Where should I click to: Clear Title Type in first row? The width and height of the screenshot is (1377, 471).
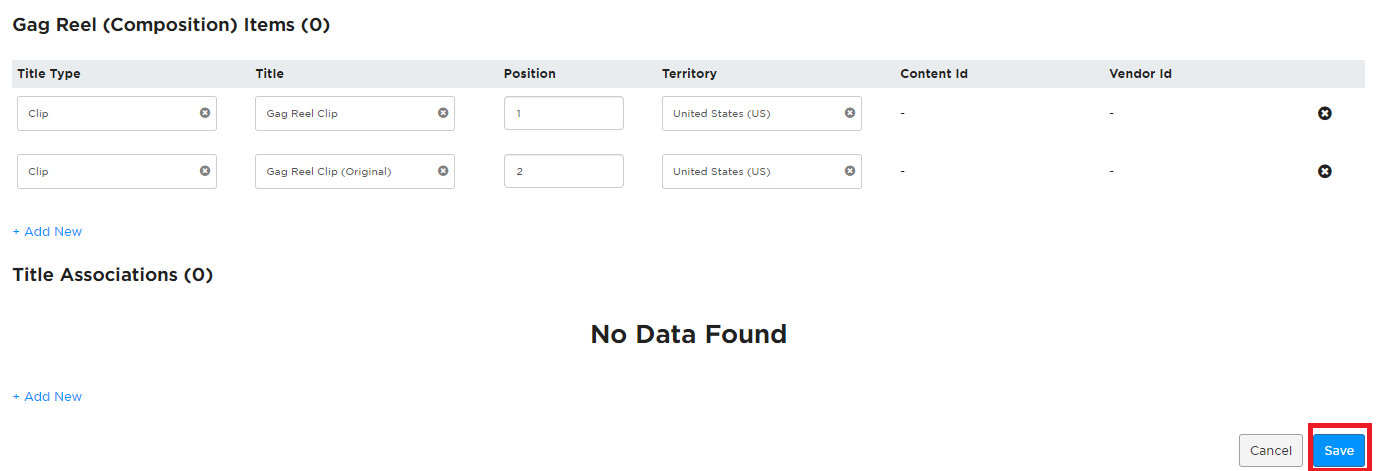(x=205, y=113)
